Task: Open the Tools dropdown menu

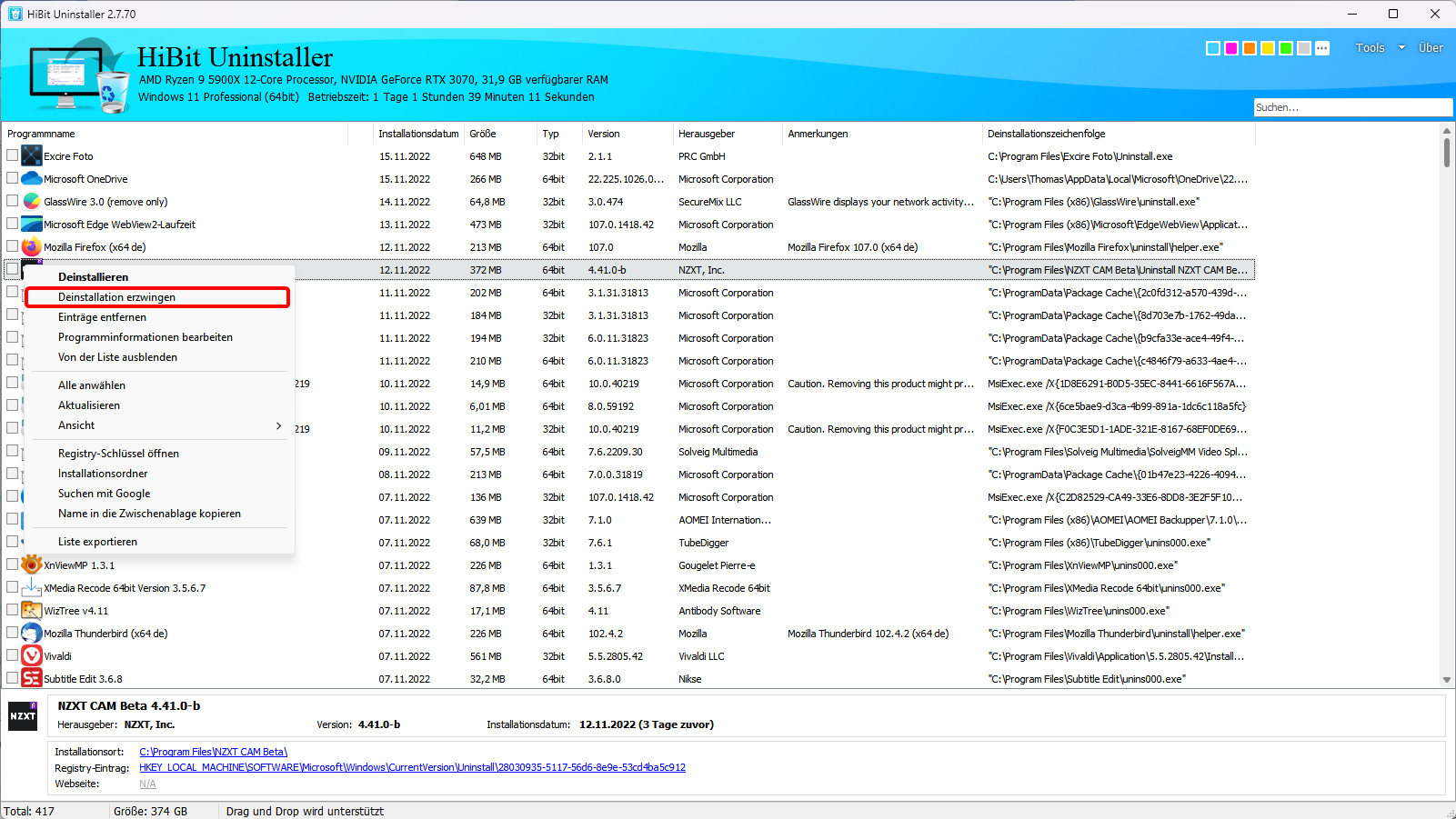Action: [x=1380, y=48]
